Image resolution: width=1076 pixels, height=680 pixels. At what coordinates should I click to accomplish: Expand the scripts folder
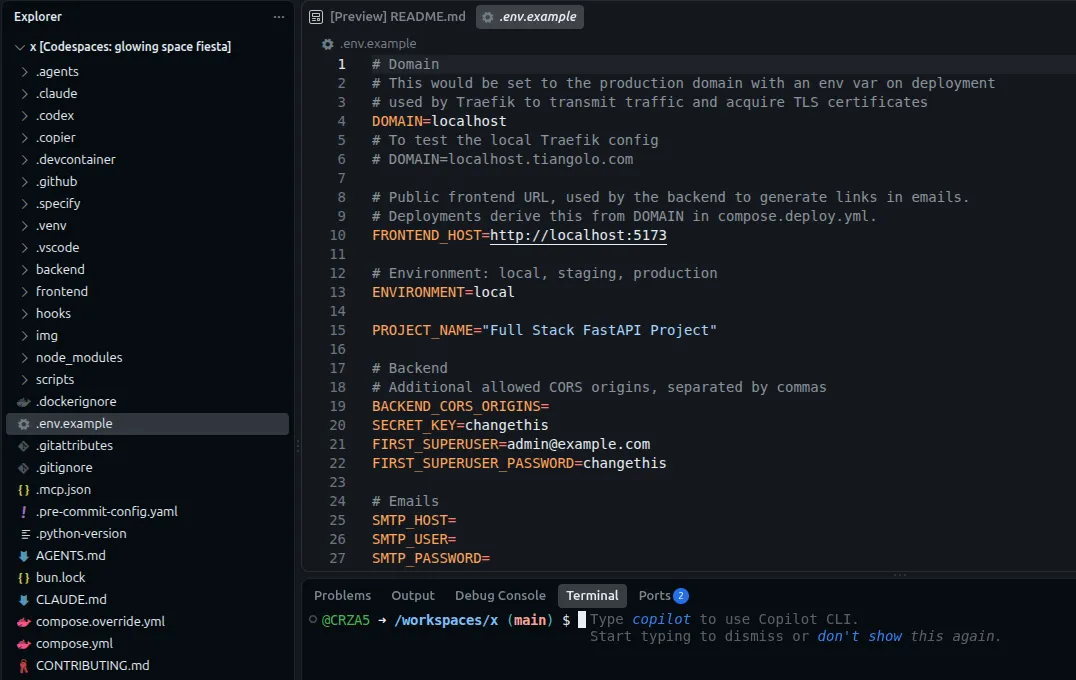pyautogui.click(x=25, y=379)
